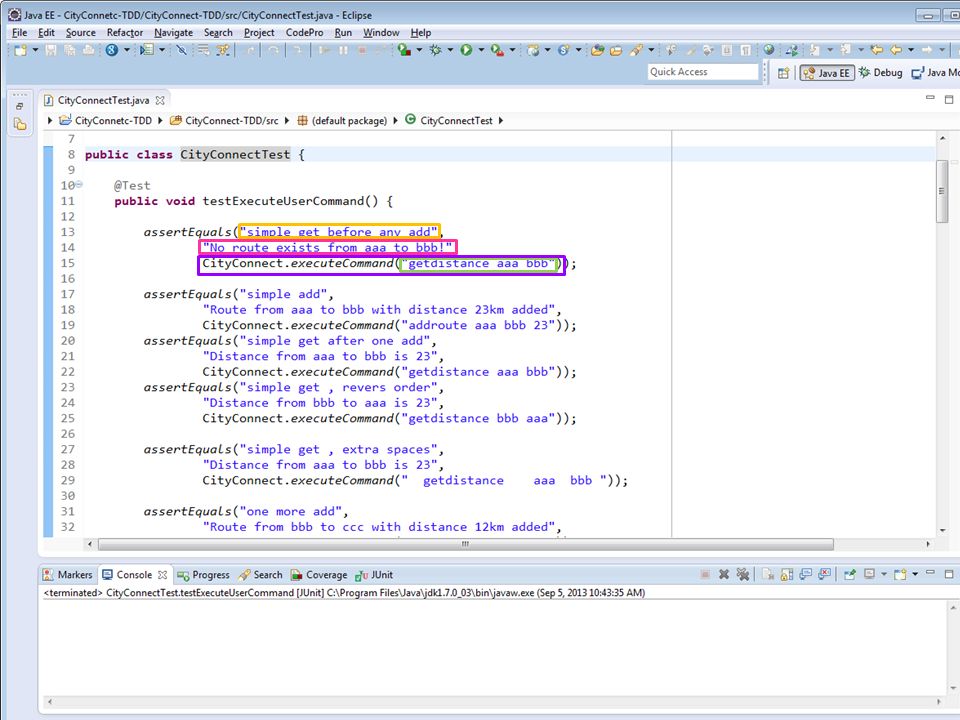Screen dimensions: 960x720
Task: Switch to the Debug perspective
Action: (880, 73)
